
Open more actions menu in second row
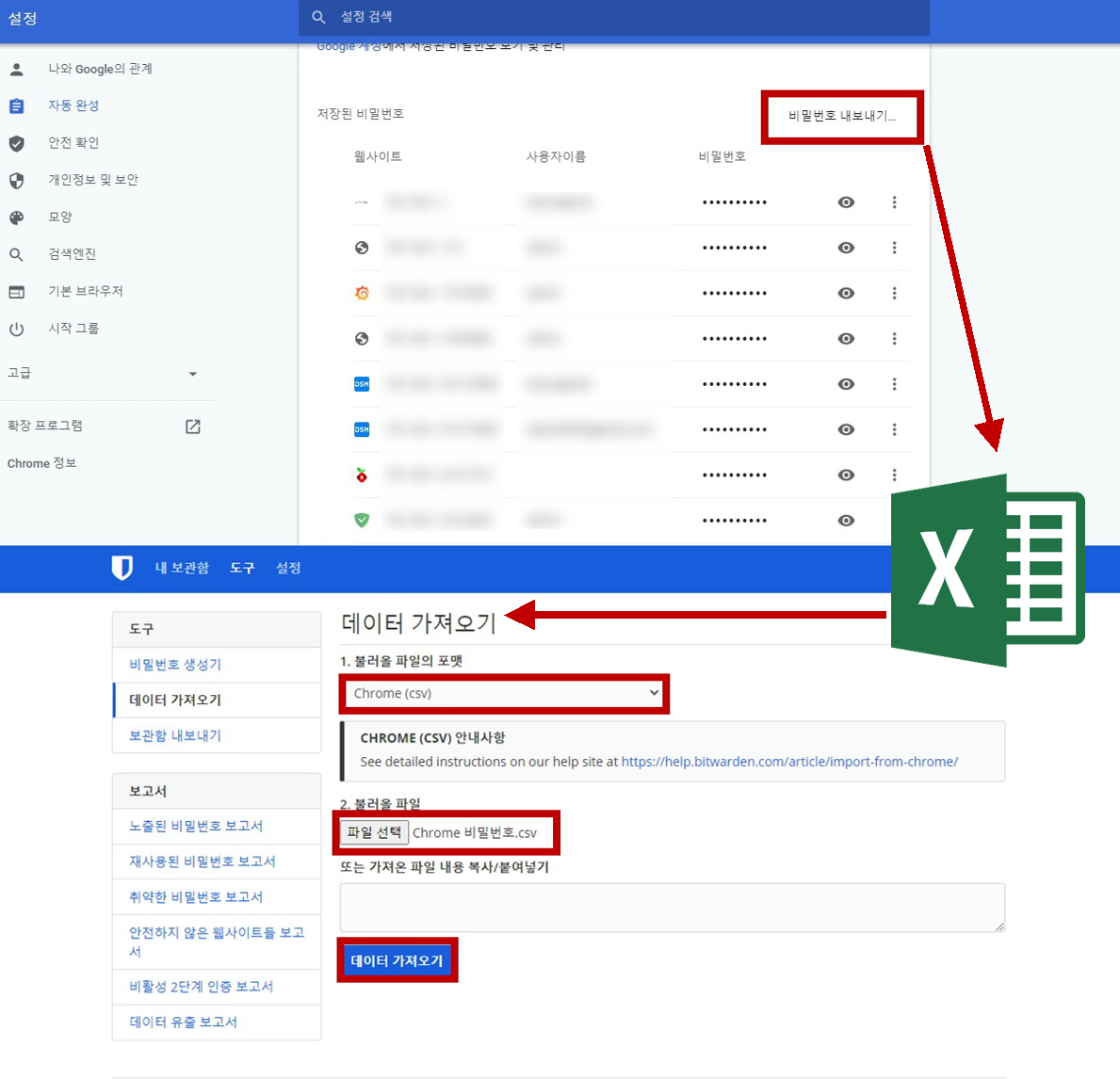click(x=894, y=248)
